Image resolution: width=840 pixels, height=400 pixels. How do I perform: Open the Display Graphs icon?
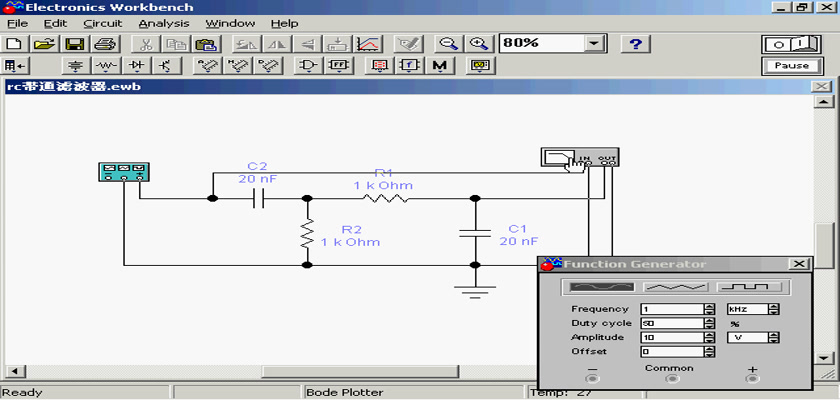point(368,44)
